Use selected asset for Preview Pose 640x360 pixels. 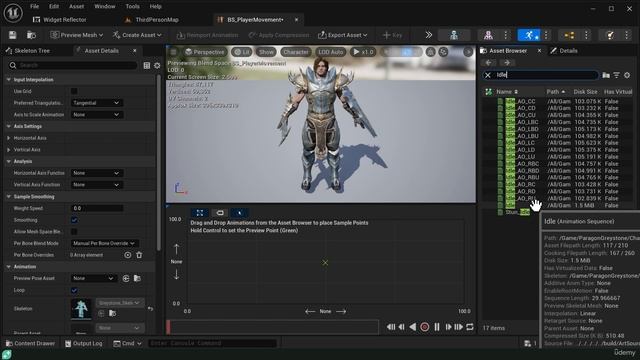(x=126, y=278)
